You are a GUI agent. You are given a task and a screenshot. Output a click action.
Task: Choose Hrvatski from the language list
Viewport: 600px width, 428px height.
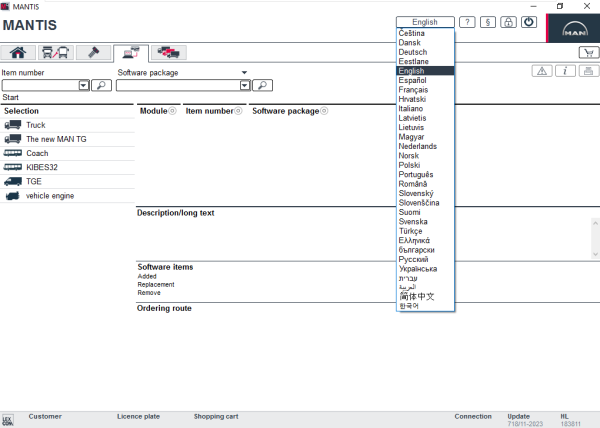(x=425, y=99)
